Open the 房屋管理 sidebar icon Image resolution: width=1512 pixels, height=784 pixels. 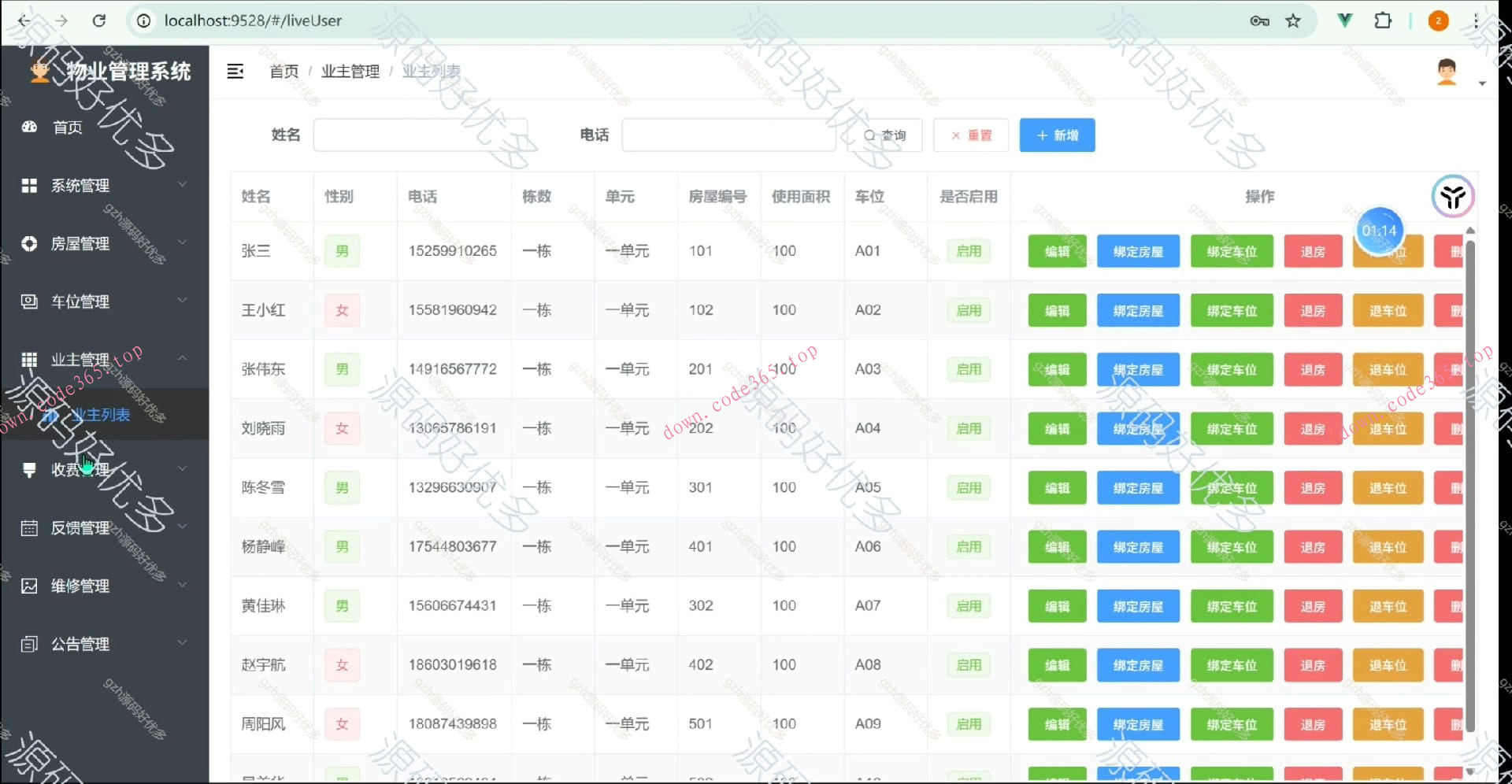29,243
